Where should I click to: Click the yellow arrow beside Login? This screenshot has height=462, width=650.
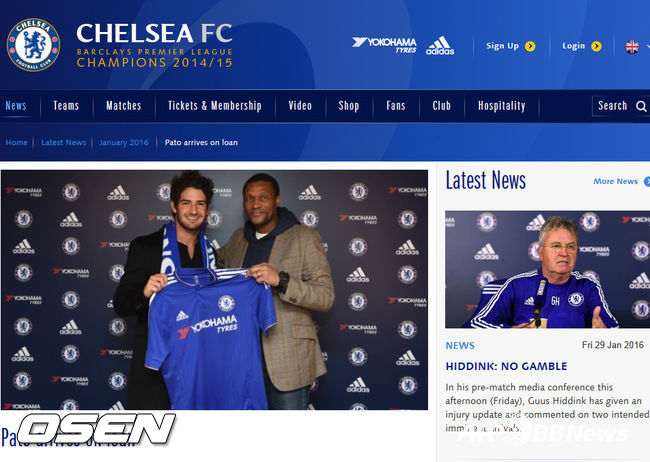pos(596,46)
